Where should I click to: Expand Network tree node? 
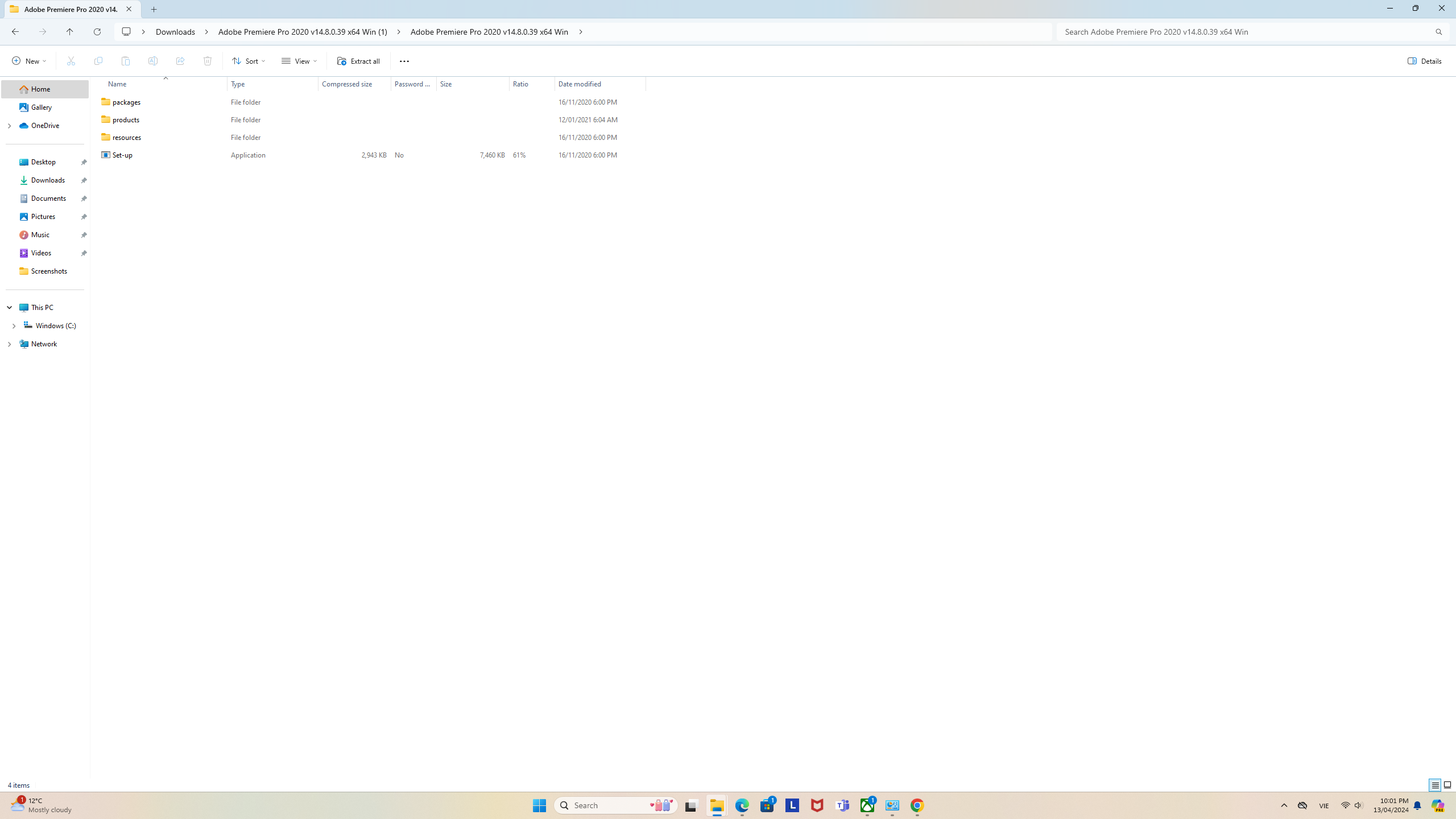pyautogui.click(x=9, y=344)
